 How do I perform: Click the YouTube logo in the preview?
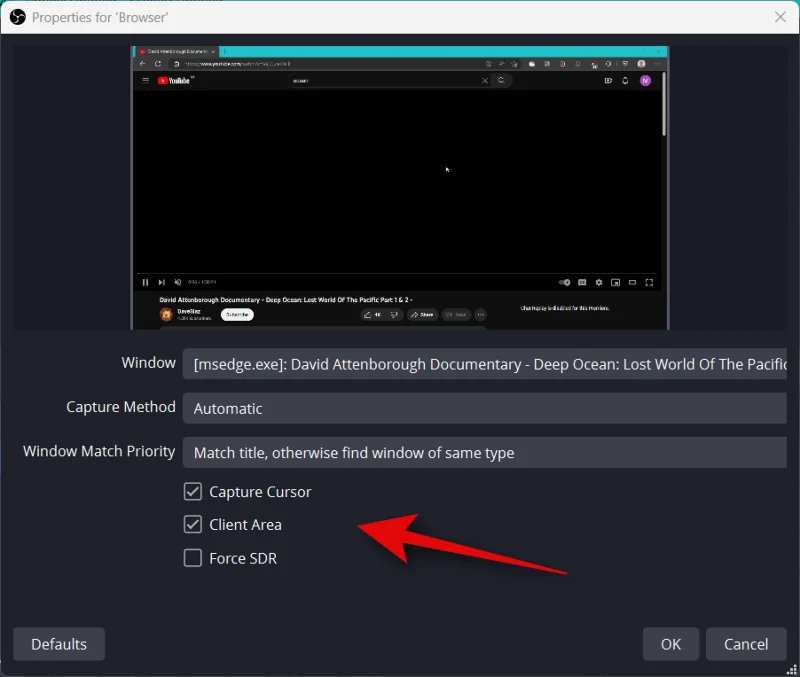point(174,81)
